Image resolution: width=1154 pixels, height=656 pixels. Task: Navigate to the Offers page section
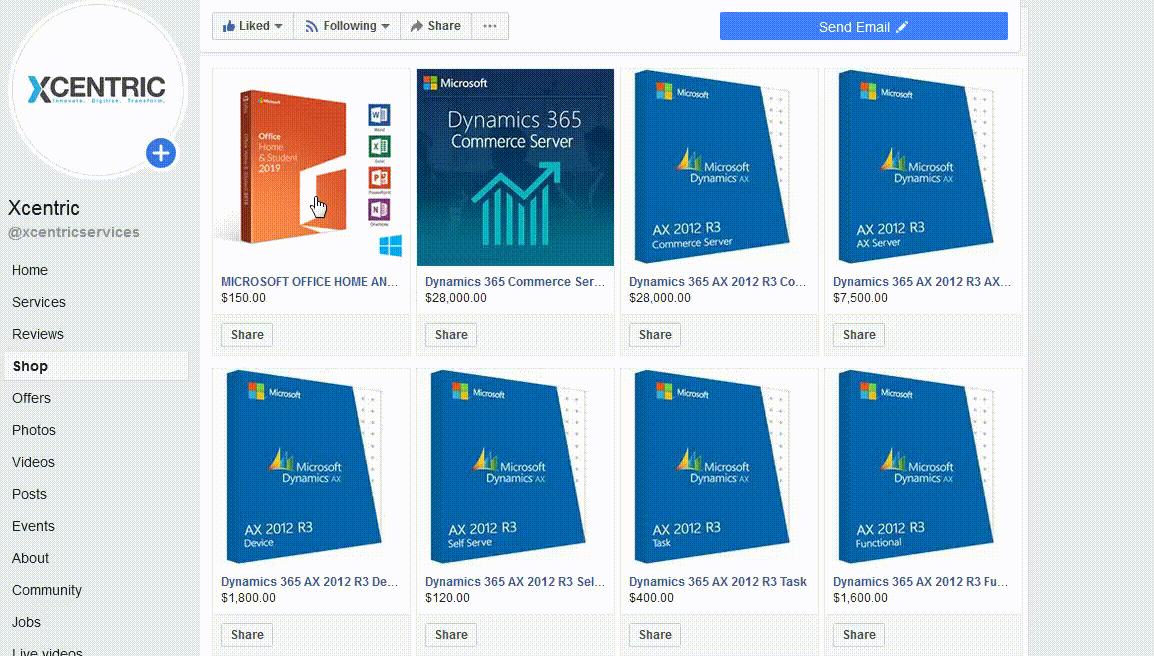pyautogui.click(x=31, y=398)
